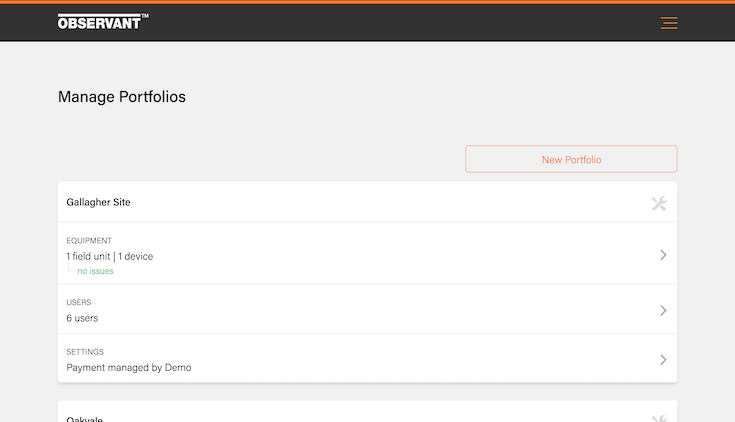Click the trademark symbol beside the logo
735x422 pixels.
pyautogui.click(x=145, y=16)
